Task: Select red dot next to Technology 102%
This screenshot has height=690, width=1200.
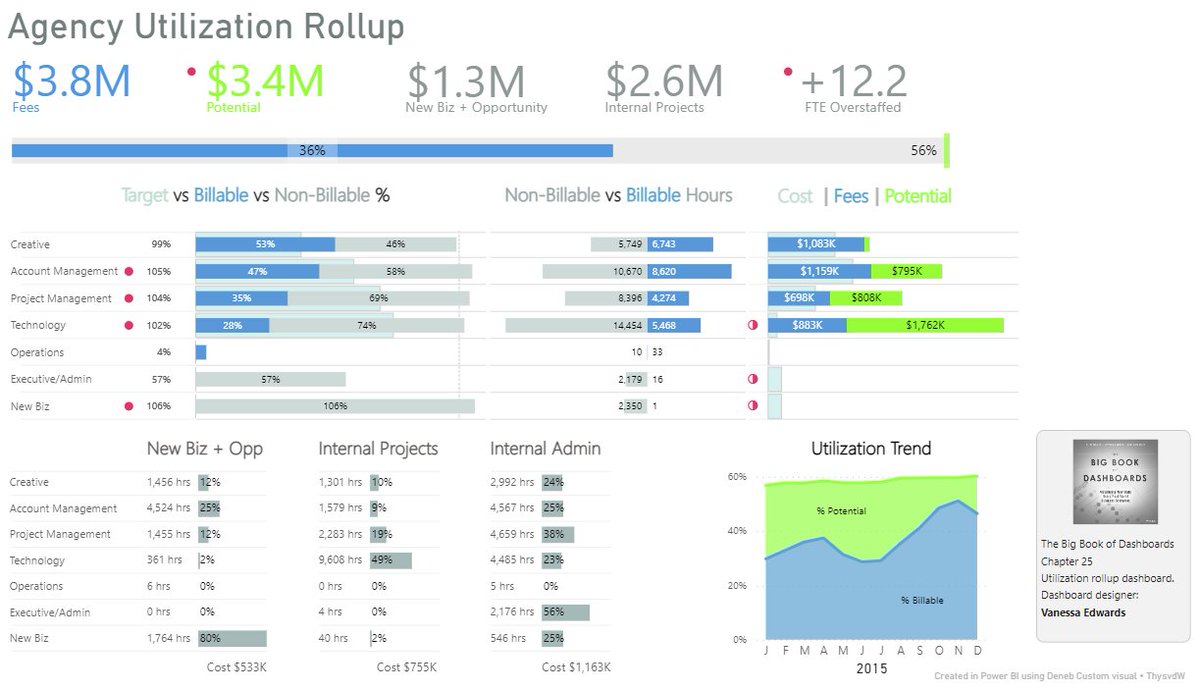Action: point(129,325)
